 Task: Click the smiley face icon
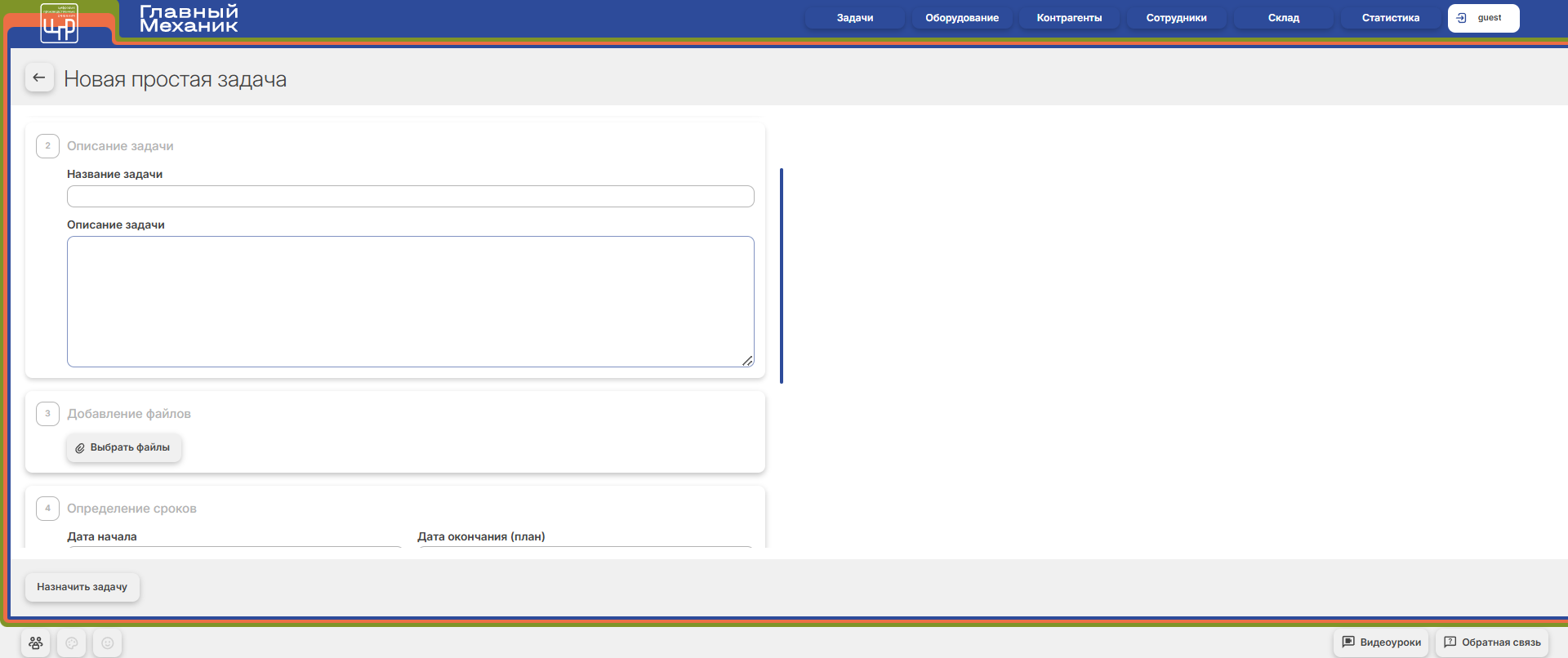tap(108, 642)
